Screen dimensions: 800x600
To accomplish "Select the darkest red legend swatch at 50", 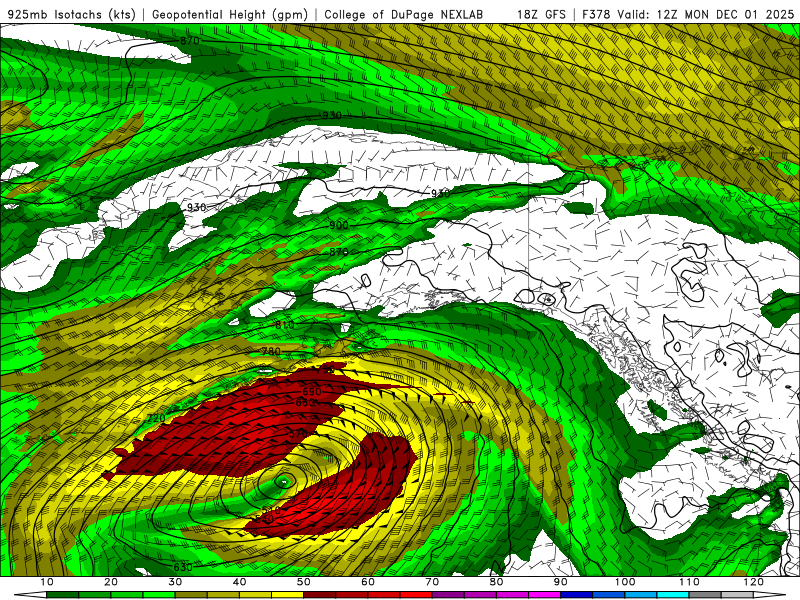I will click(x=319, y=595).
